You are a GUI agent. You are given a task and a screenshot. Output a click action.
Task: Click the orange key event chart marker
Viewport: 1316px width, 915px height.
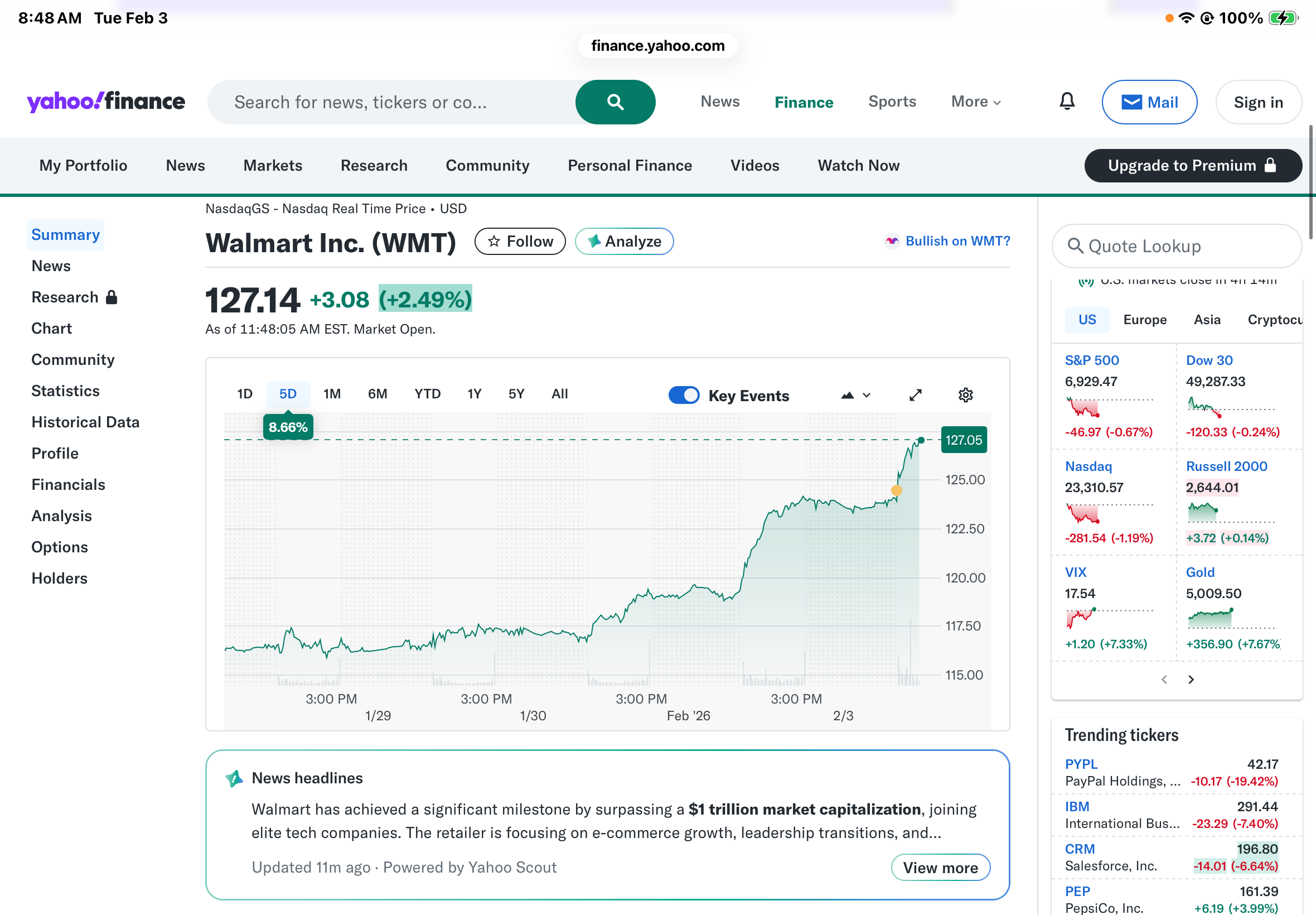click(x=896, y=490)
